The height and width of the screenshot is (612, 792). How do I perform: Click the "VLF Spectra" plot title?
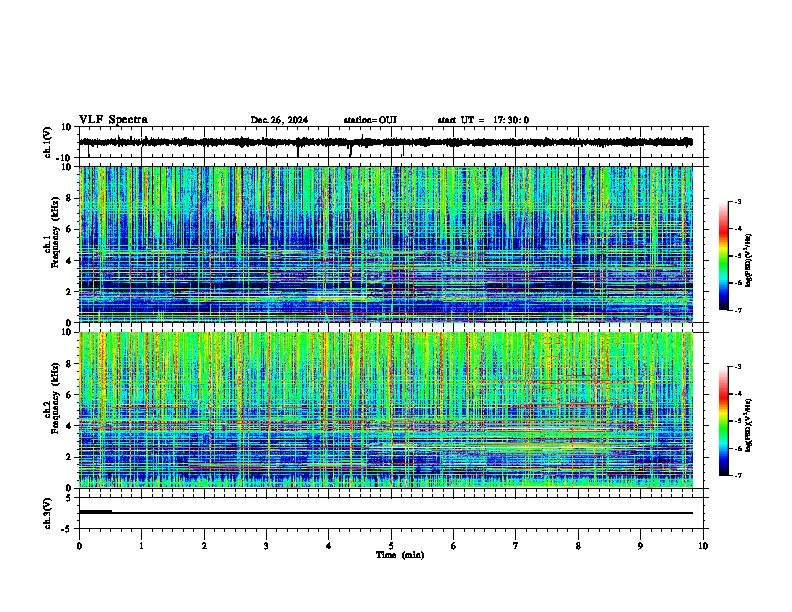[113, 120]
